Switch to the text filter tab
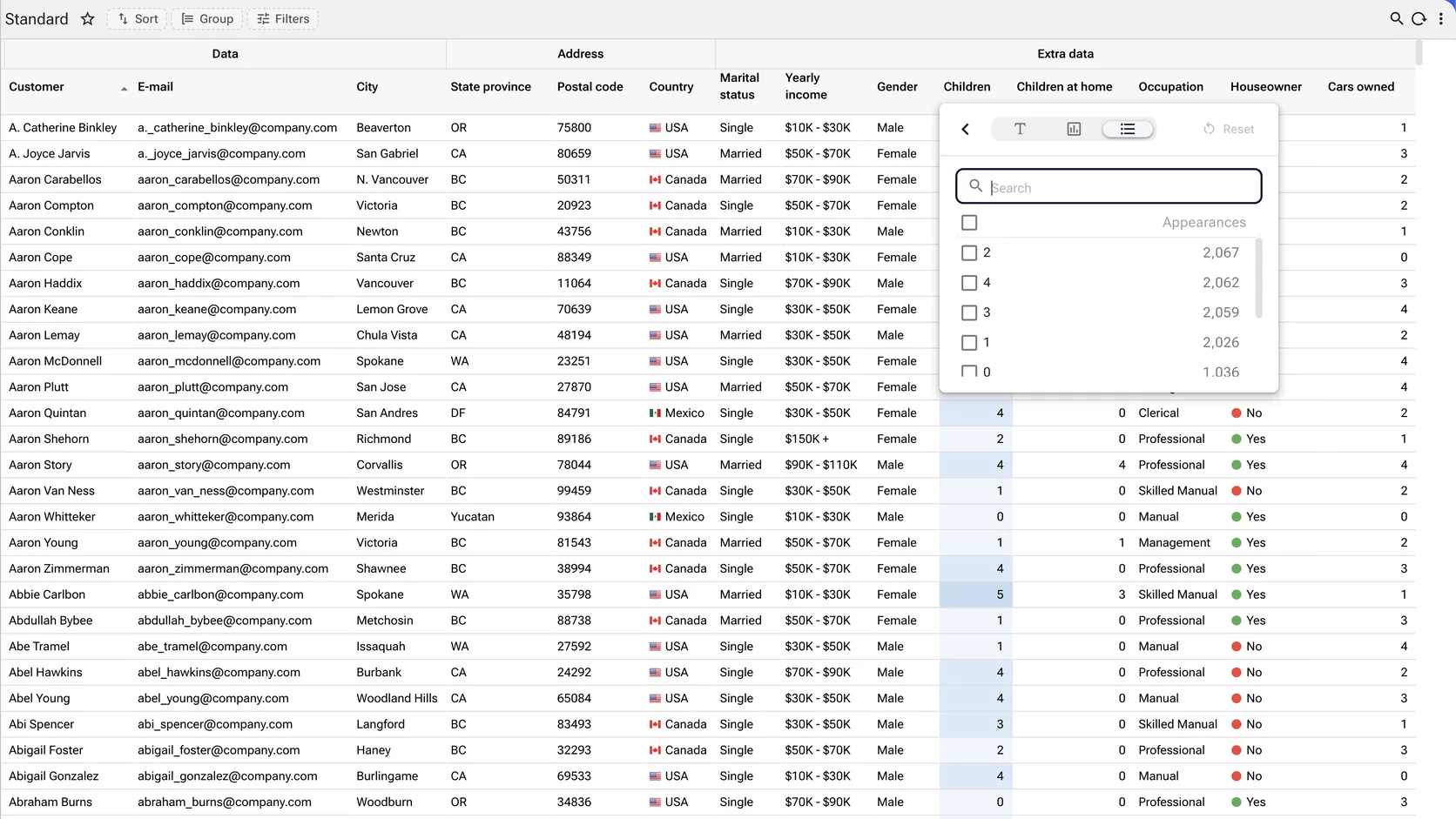This screenshot has height=819, width=1456. [x=1020, y=129]
